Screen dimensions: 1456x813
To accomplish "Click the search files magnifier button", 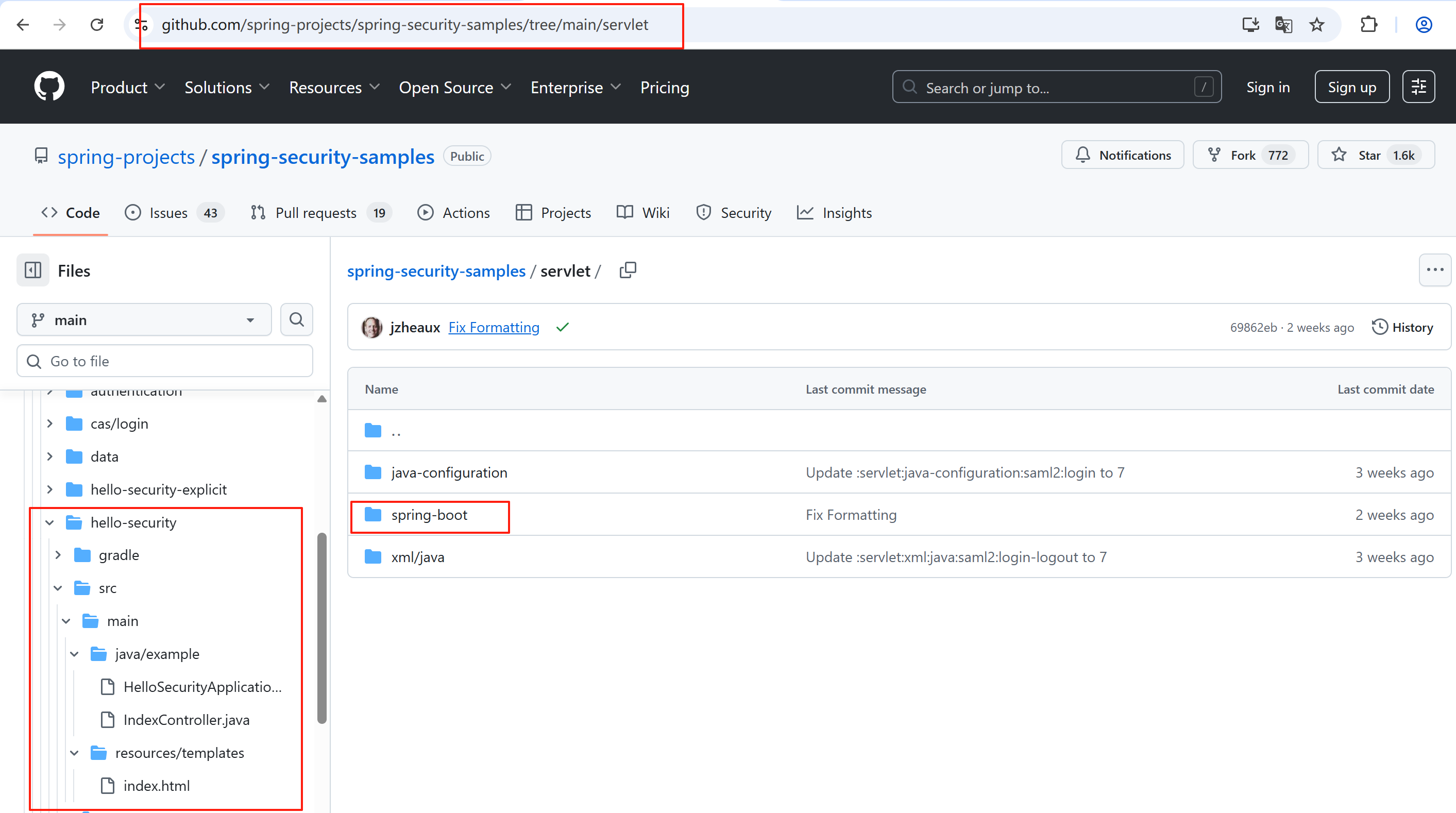I will [x=297, y=319].
